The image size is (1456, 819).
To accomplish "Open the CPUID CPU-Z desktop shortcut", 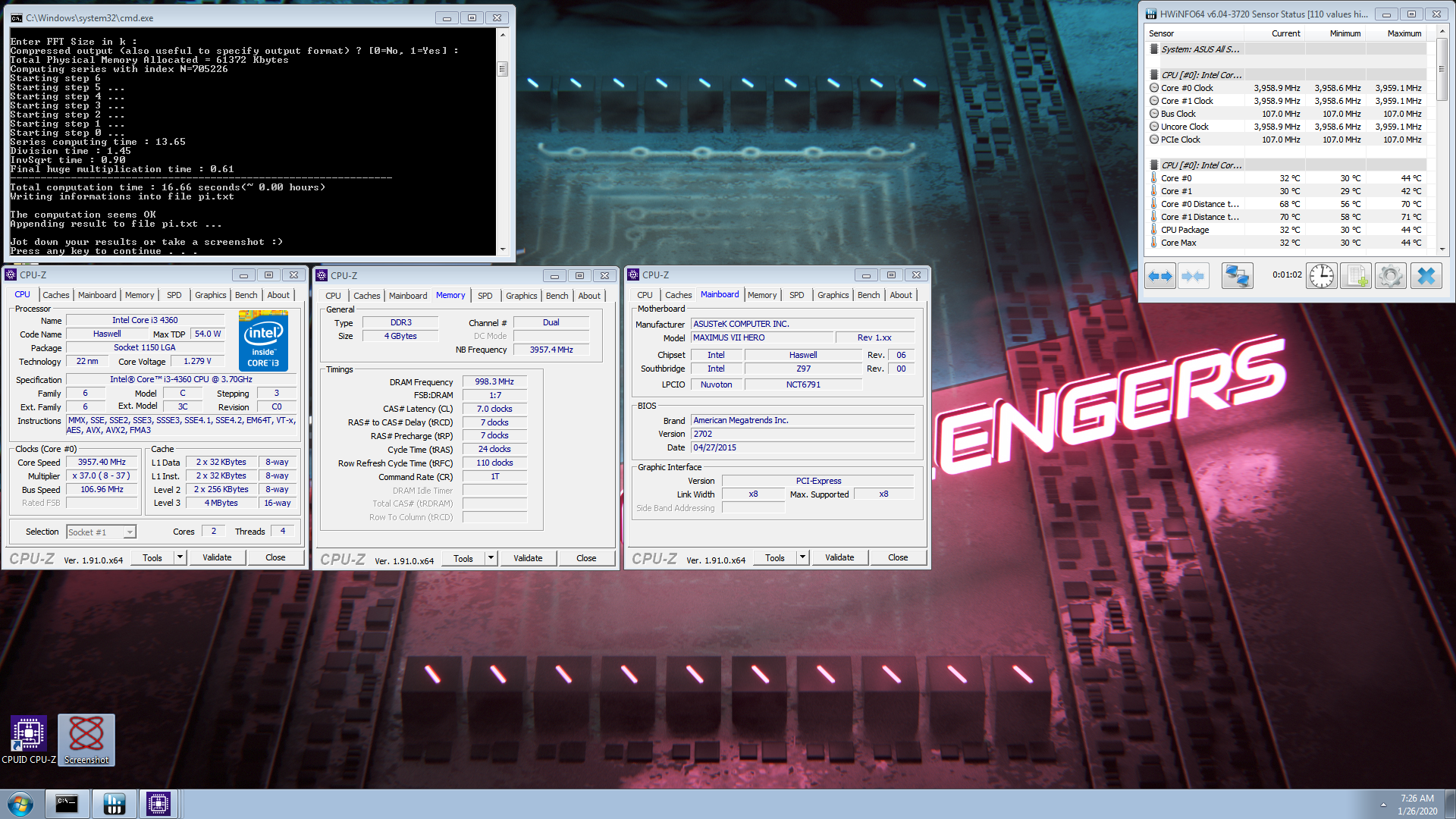I will tap(29, 740).
